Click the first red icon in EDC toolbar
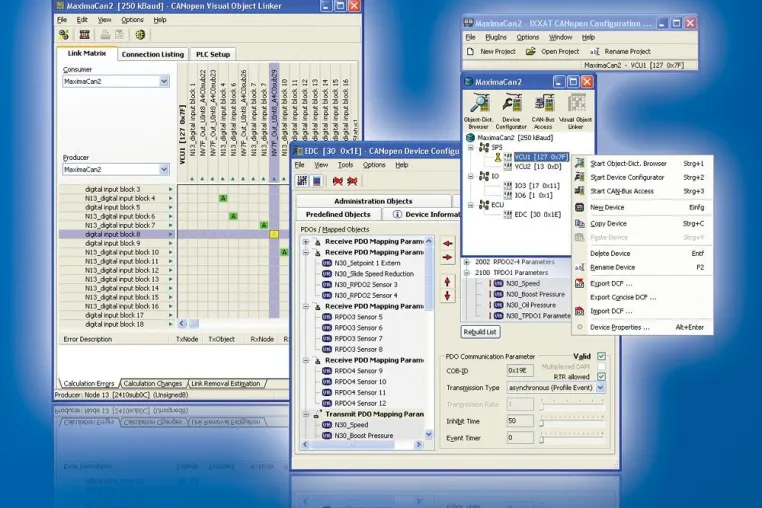Image resolution: width=762 pixels, height=508 pixels. tap(338, 181)
